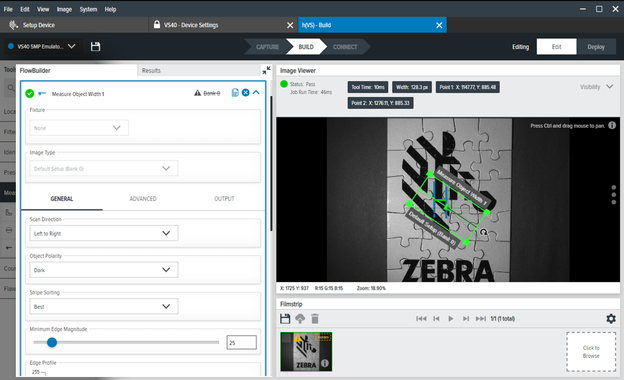Viewport: 624px width, 380px height.
Task: Switch to the ADVANCED tab
Action: point(143,199)
